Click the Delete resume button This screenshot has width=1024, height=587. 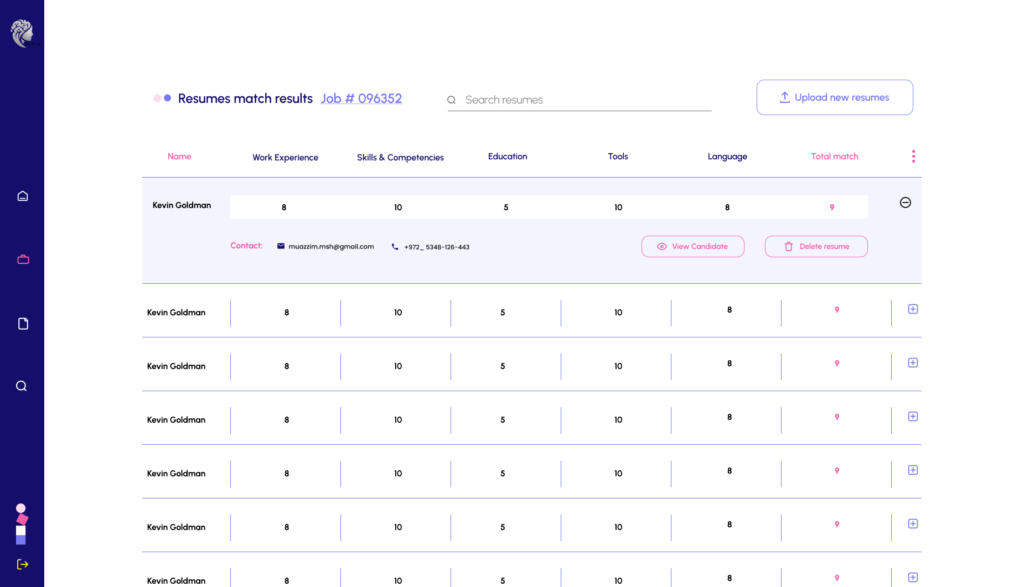(816, 246)
